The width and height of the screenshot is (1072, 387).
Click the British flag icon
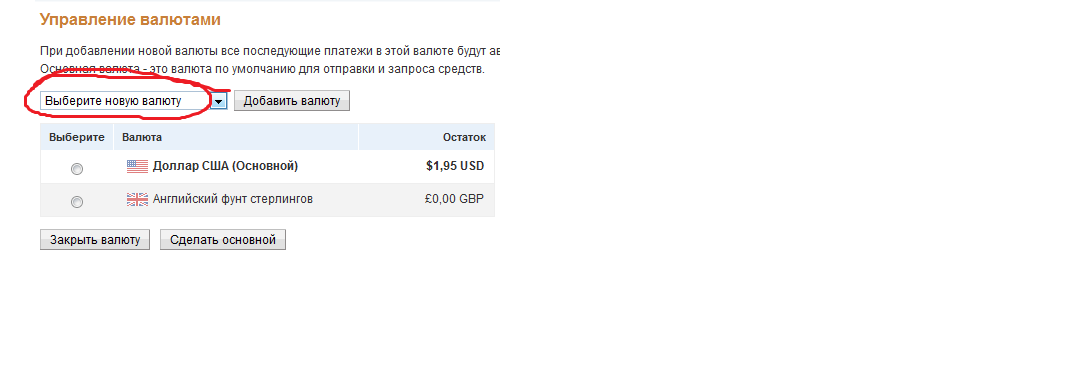[137, 200]
